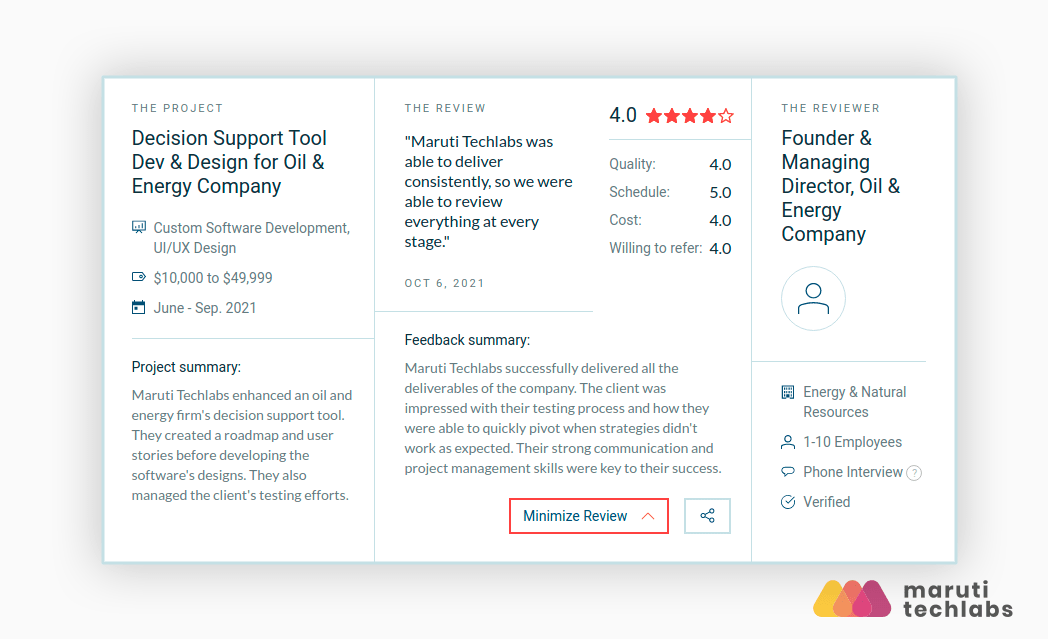1048x639 pixels.
Task: Click the four-star rating stars
Action: point(689,116)
